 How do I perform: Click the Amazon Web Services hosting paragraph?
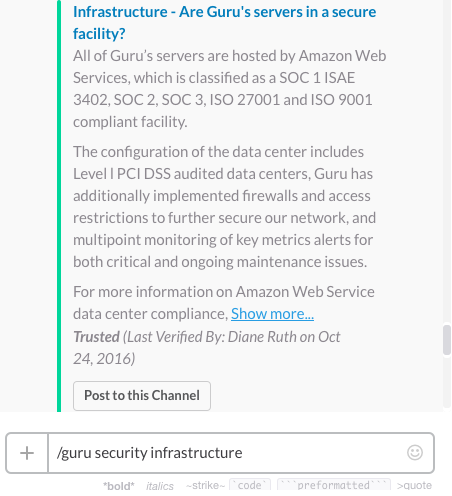click(230, 89)
